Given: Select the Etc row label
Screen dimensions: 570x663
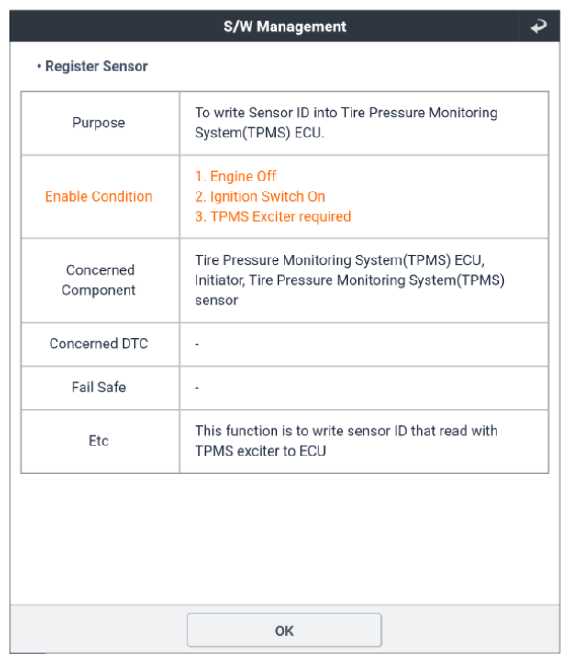Looking at the screenshot, I should (x=99, y=441).
